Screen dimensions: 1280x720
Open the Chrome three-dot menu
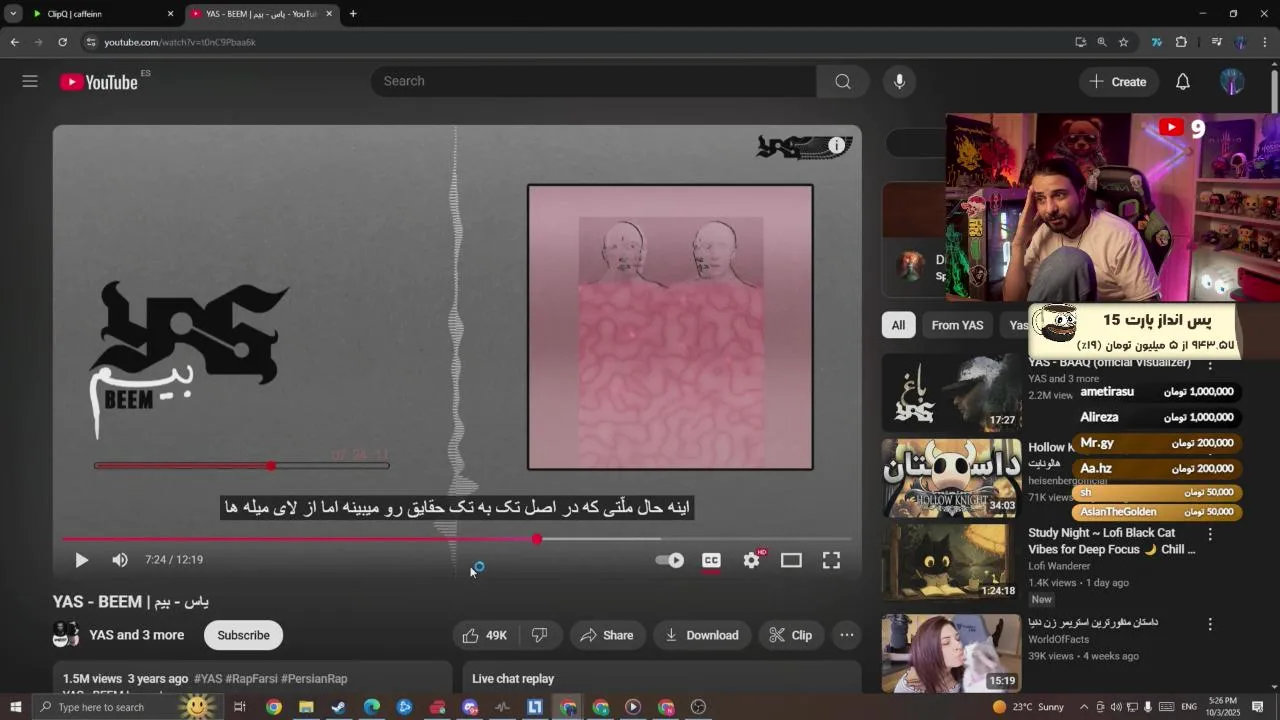(1265, 42)
